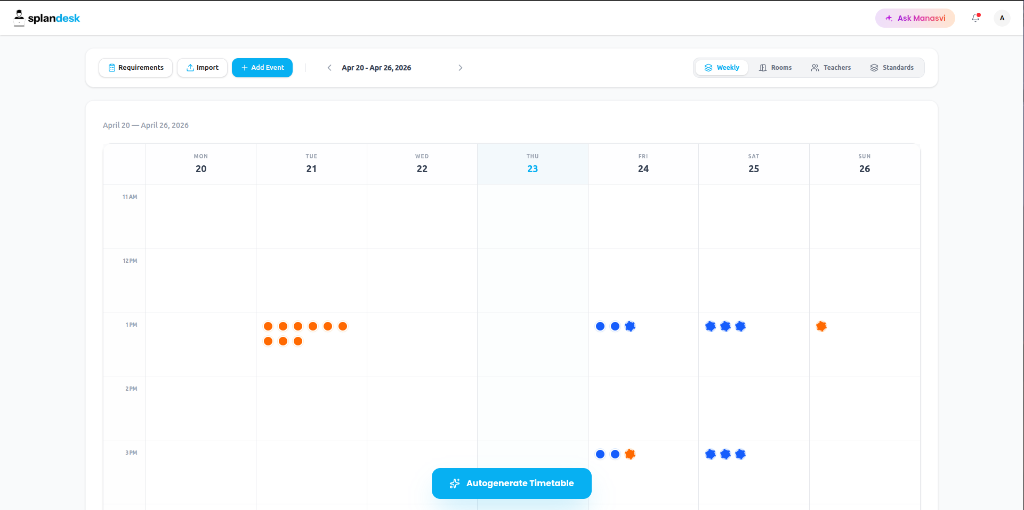Click fourth orange dot in Tuesday's top row
1024x510 pixels.
(x=313, y=326)
